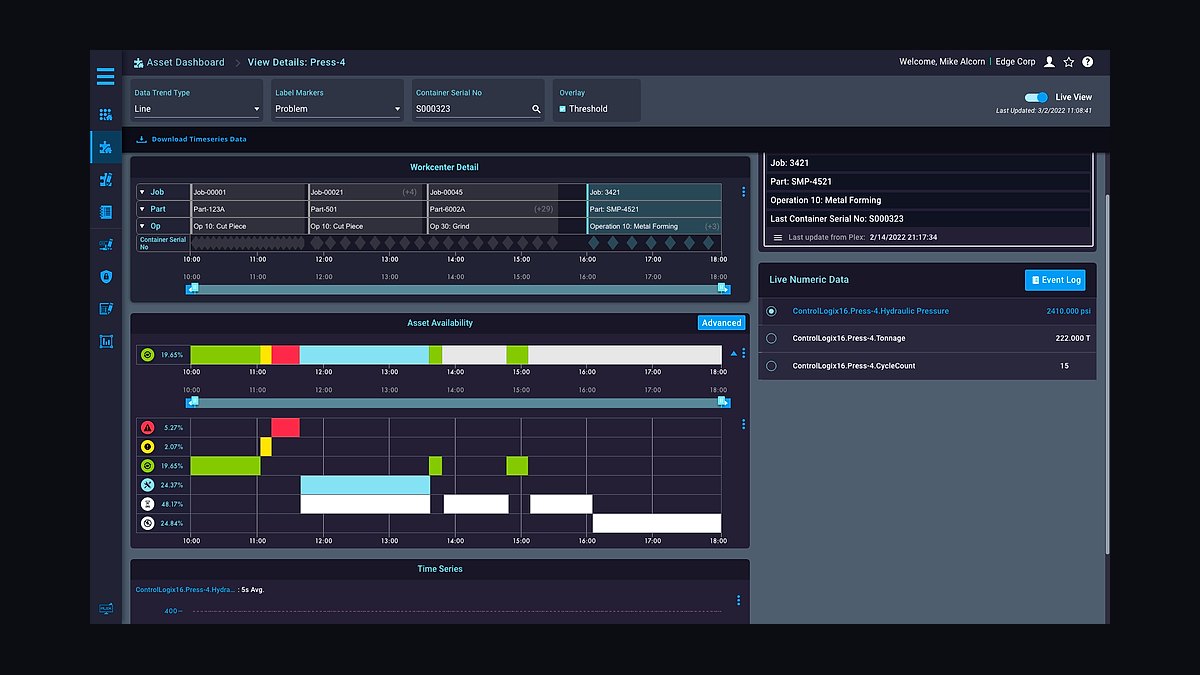Select the Hydraulic Pressure radio button

click(x=771, y=311)
